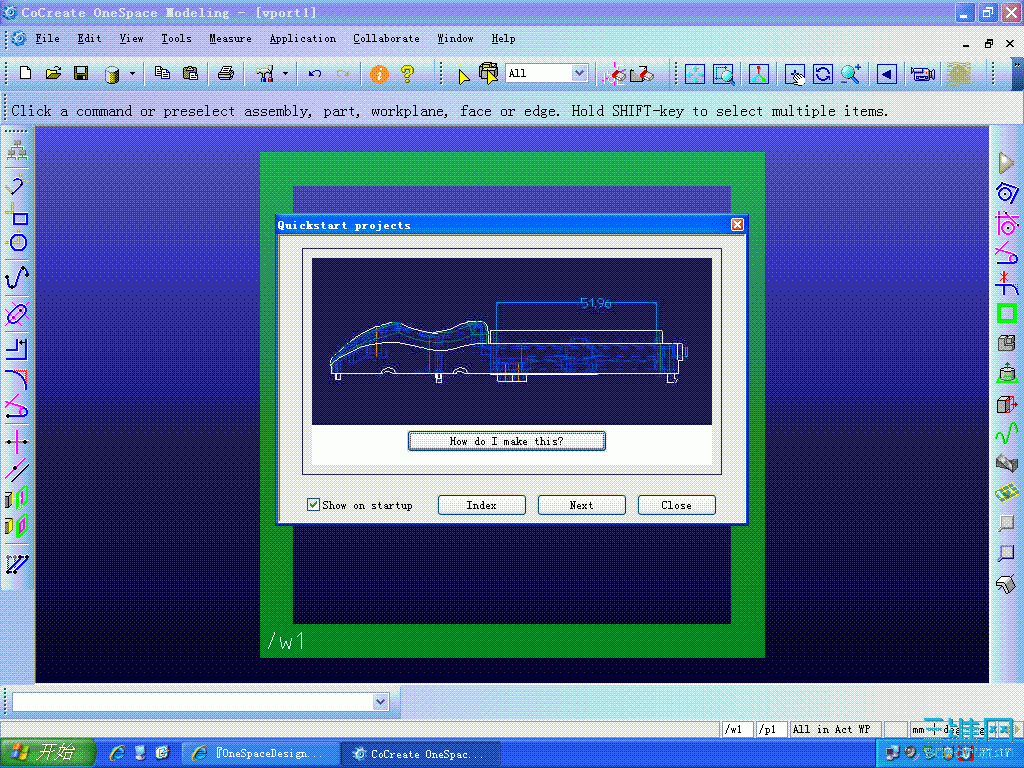Click the All in Act WP status field
Screen dimensions: 1024x768
click(x=835, y=729)
